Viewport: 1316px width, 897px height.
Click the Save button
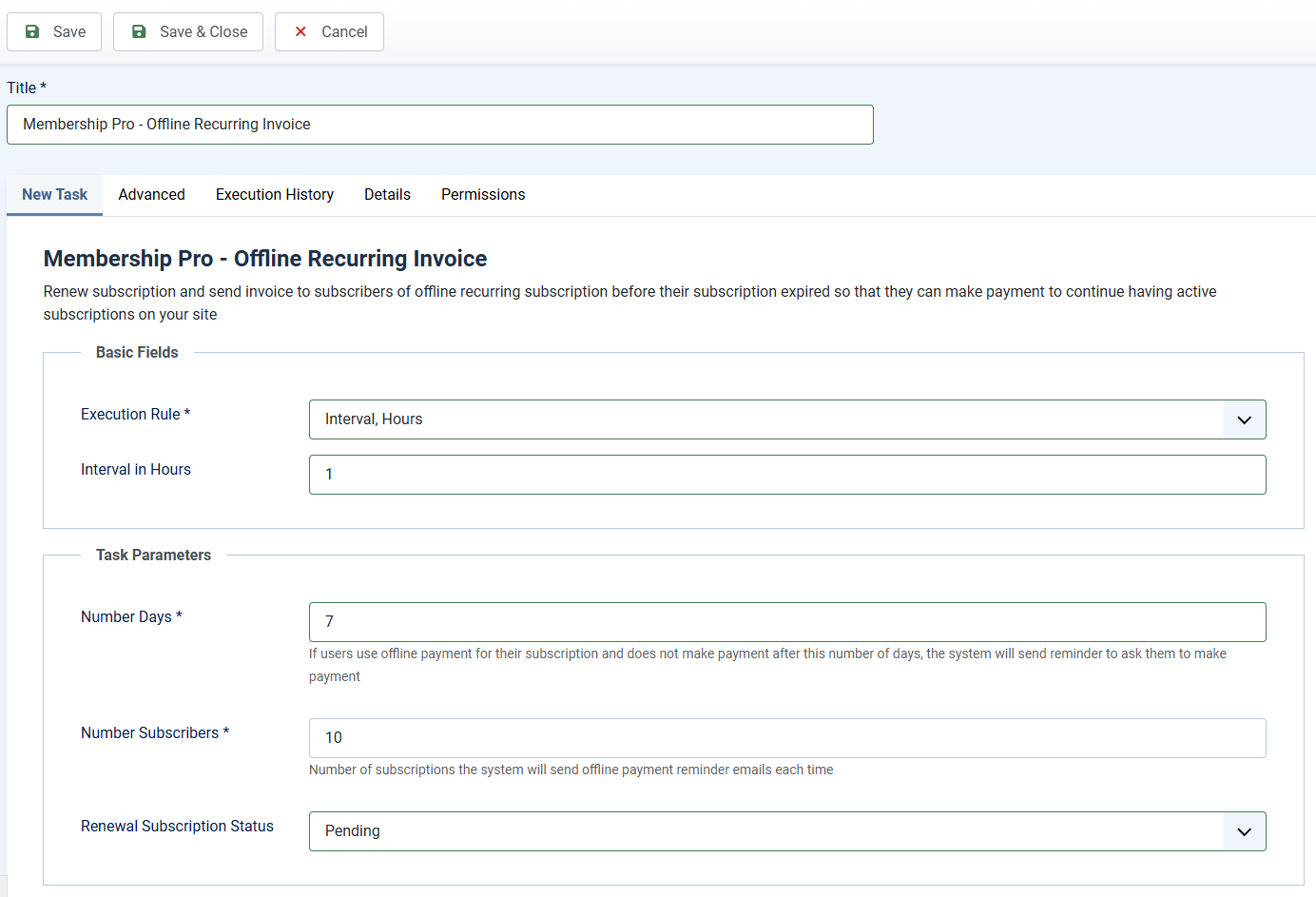[54, 31]
